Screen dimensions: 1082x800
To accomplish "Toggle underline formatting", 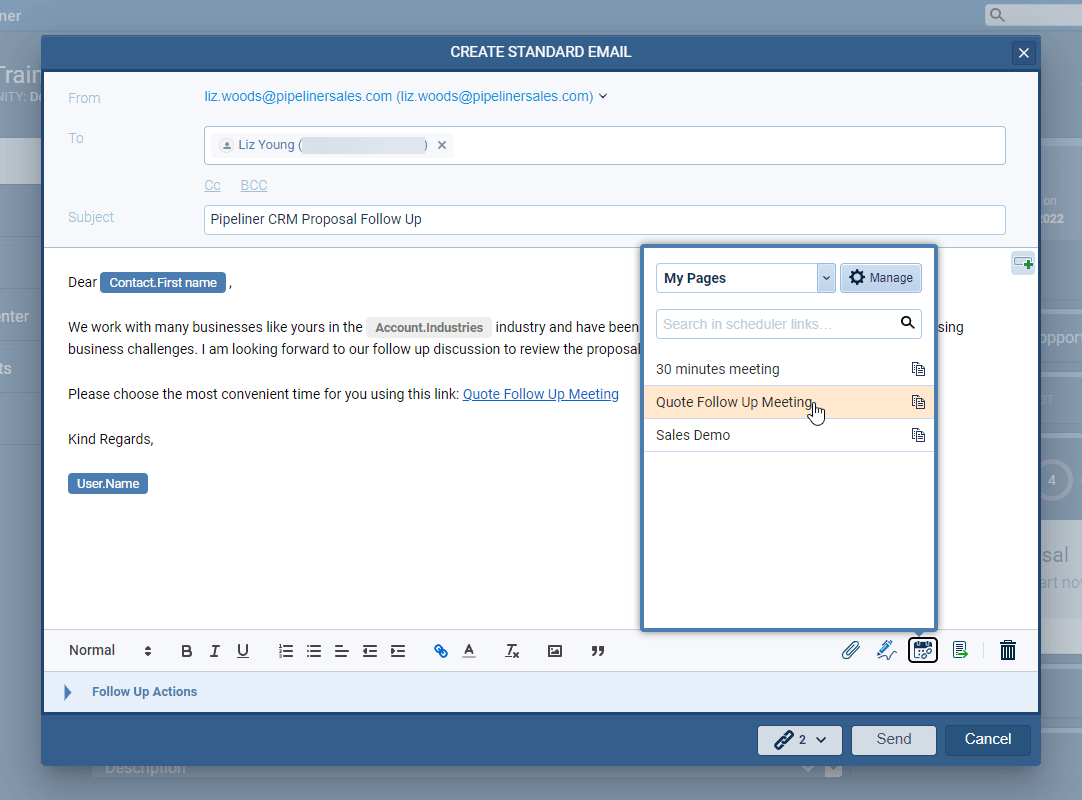I will [243, 651].
